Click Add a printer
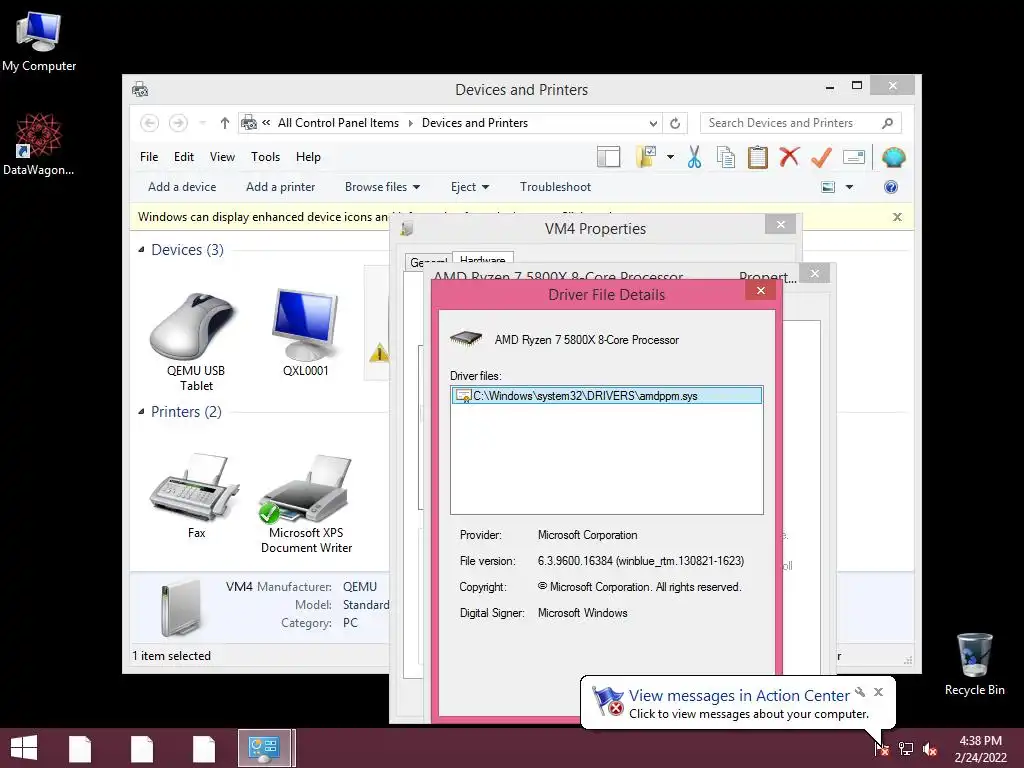The width and height of the screenshot is (1024, 768). pos(280,187)
